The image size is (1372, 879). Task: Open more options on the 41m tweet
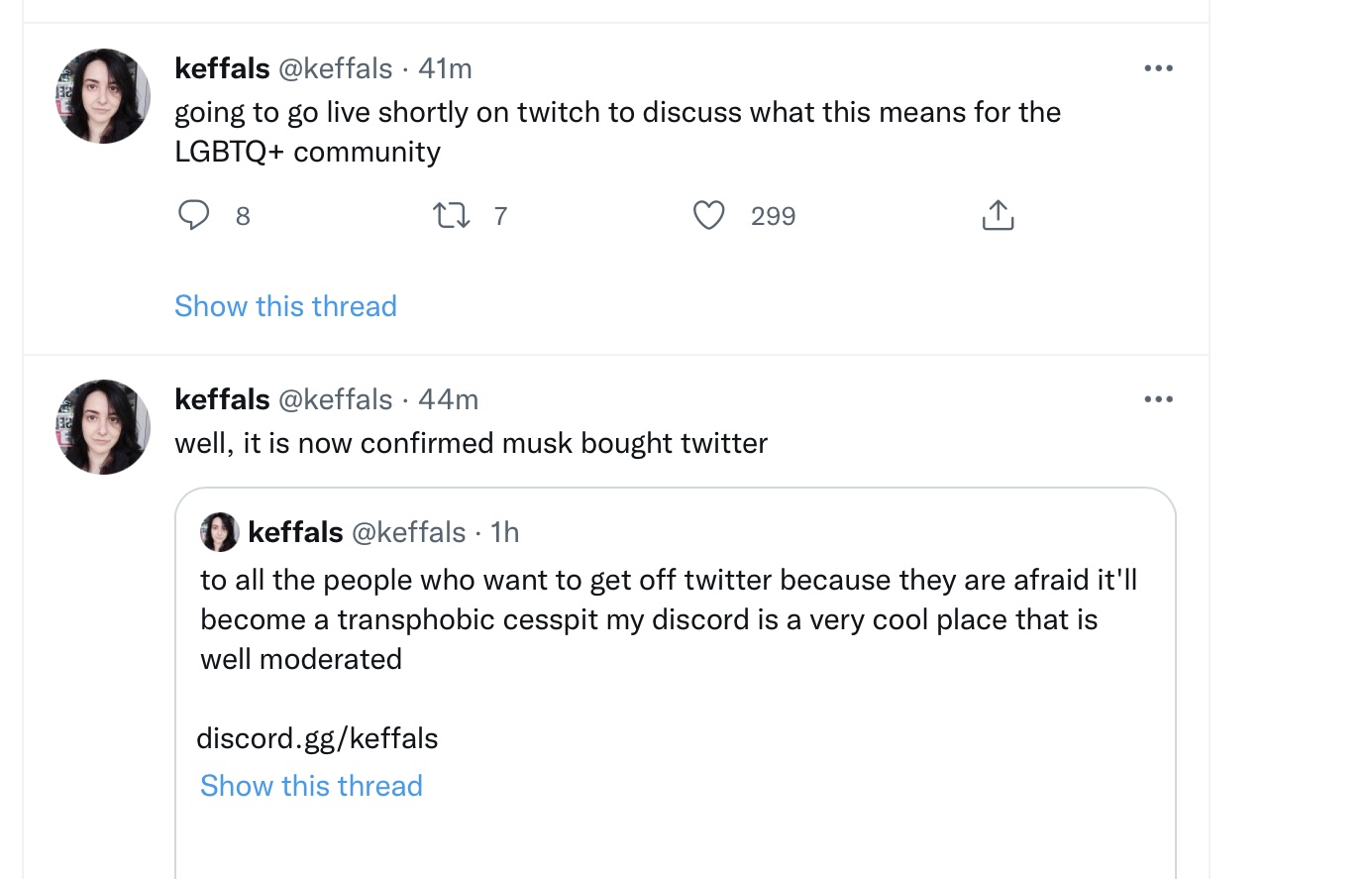(1158, 68)
